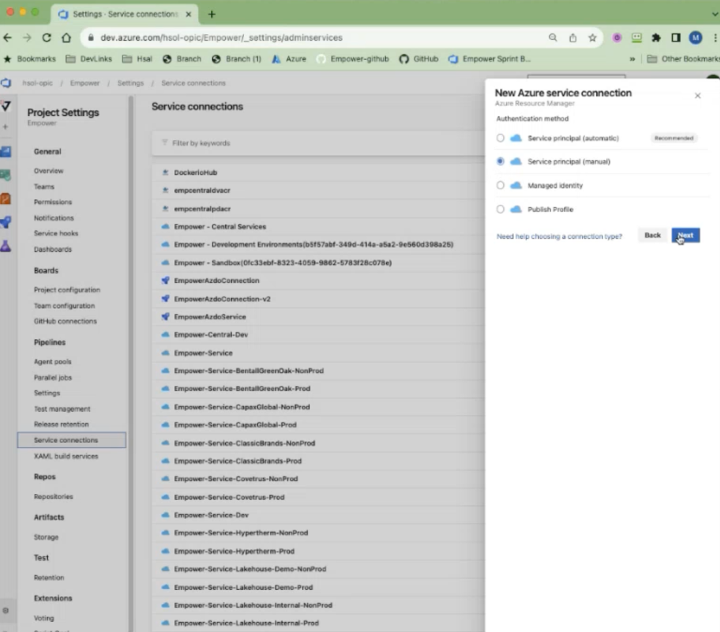Screen dimensions: 720x632
Task: Open XAML build services
Action: click(66, 456)
